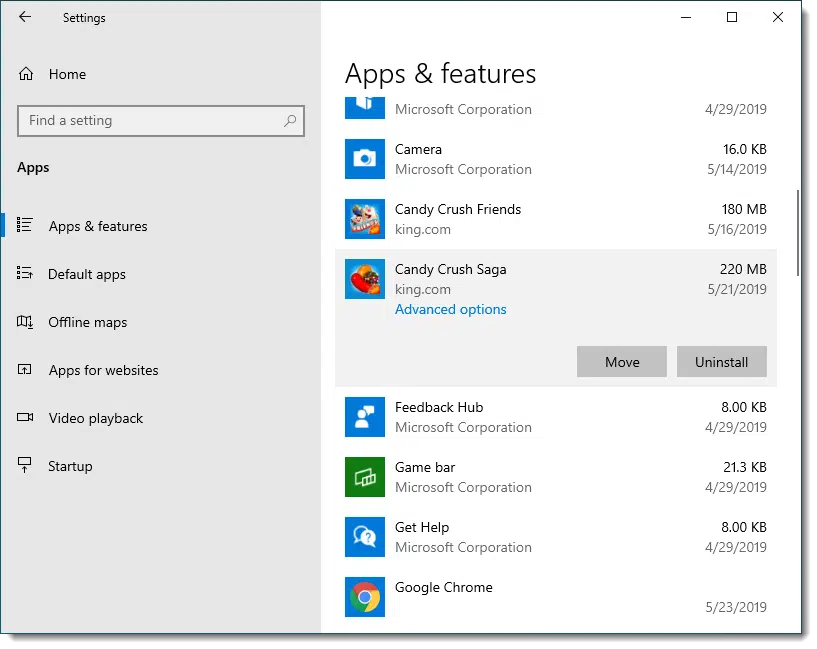Click the 220 MB size value
Screen dimensions: 817x649
point(743,269)
